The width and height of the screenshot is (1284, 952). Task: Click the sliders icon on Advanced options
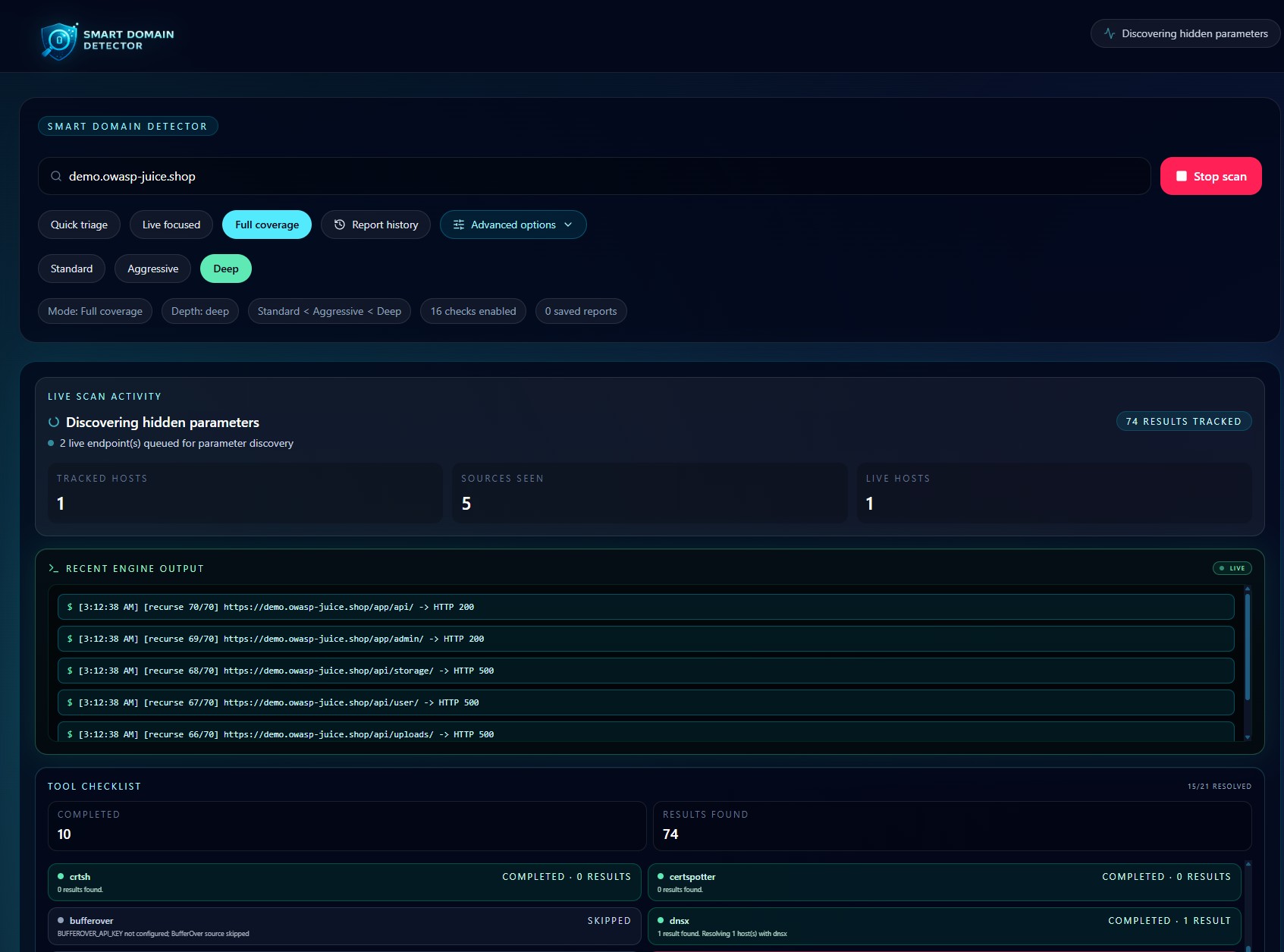(458, 225)
